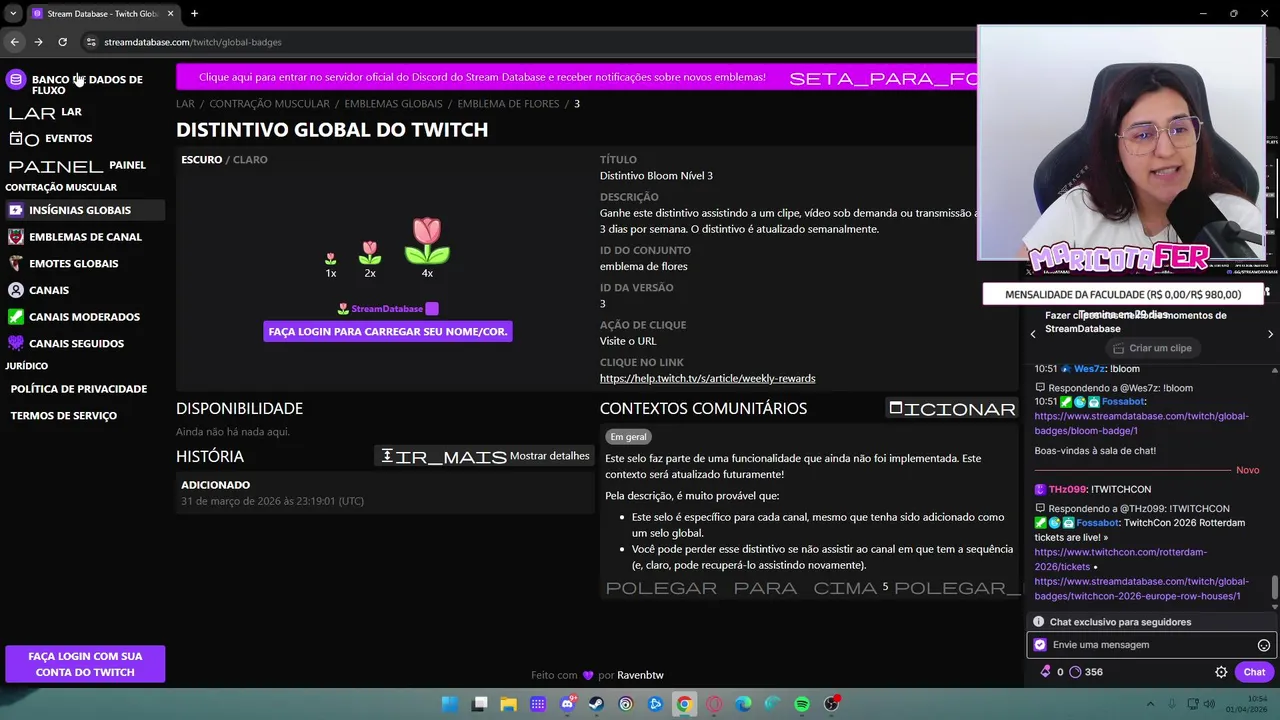Open OBS Studio from the taskbar

pos(831,704)
